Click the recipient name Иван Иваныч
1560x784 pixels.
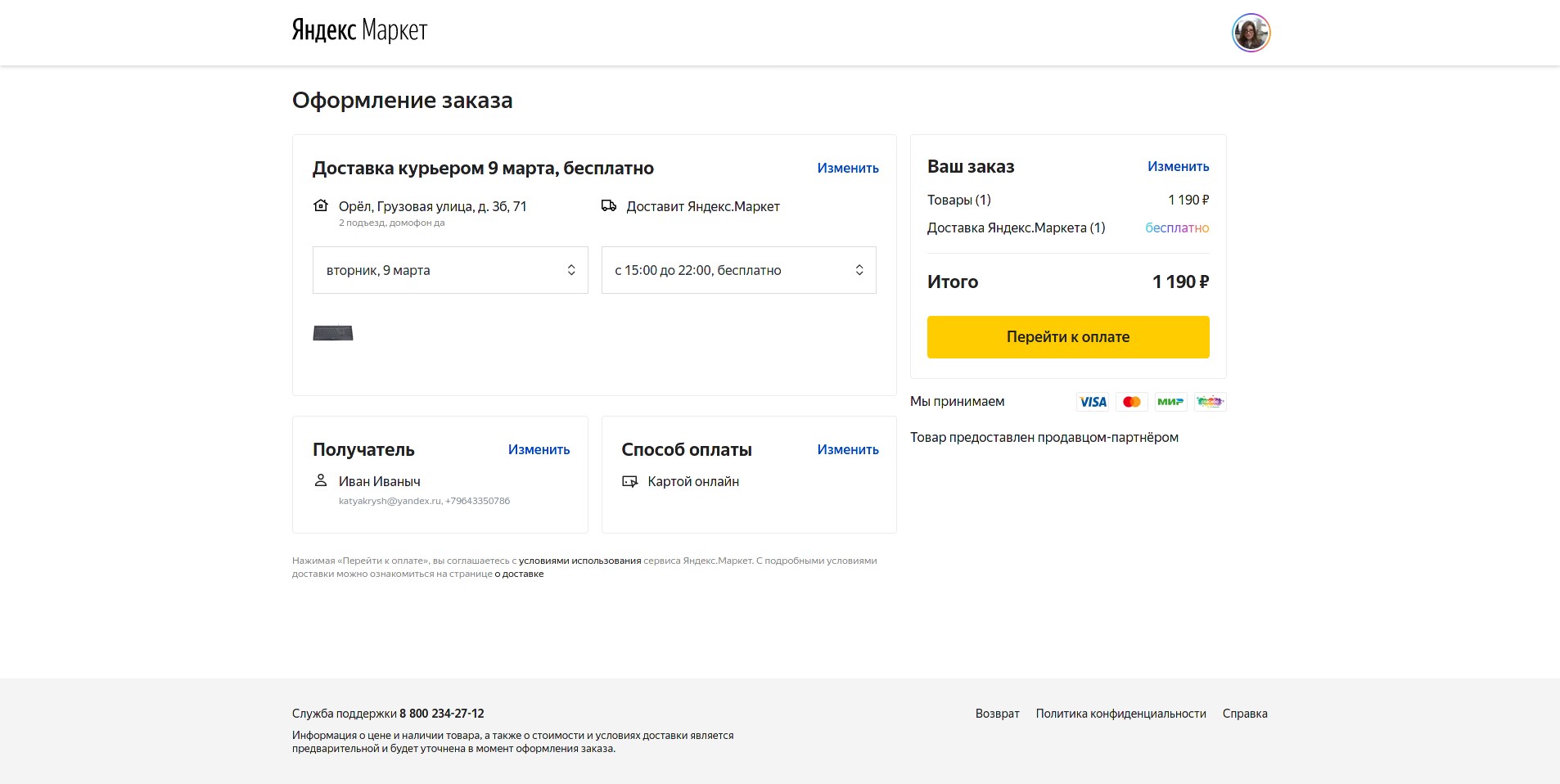(x=380, y=481)
